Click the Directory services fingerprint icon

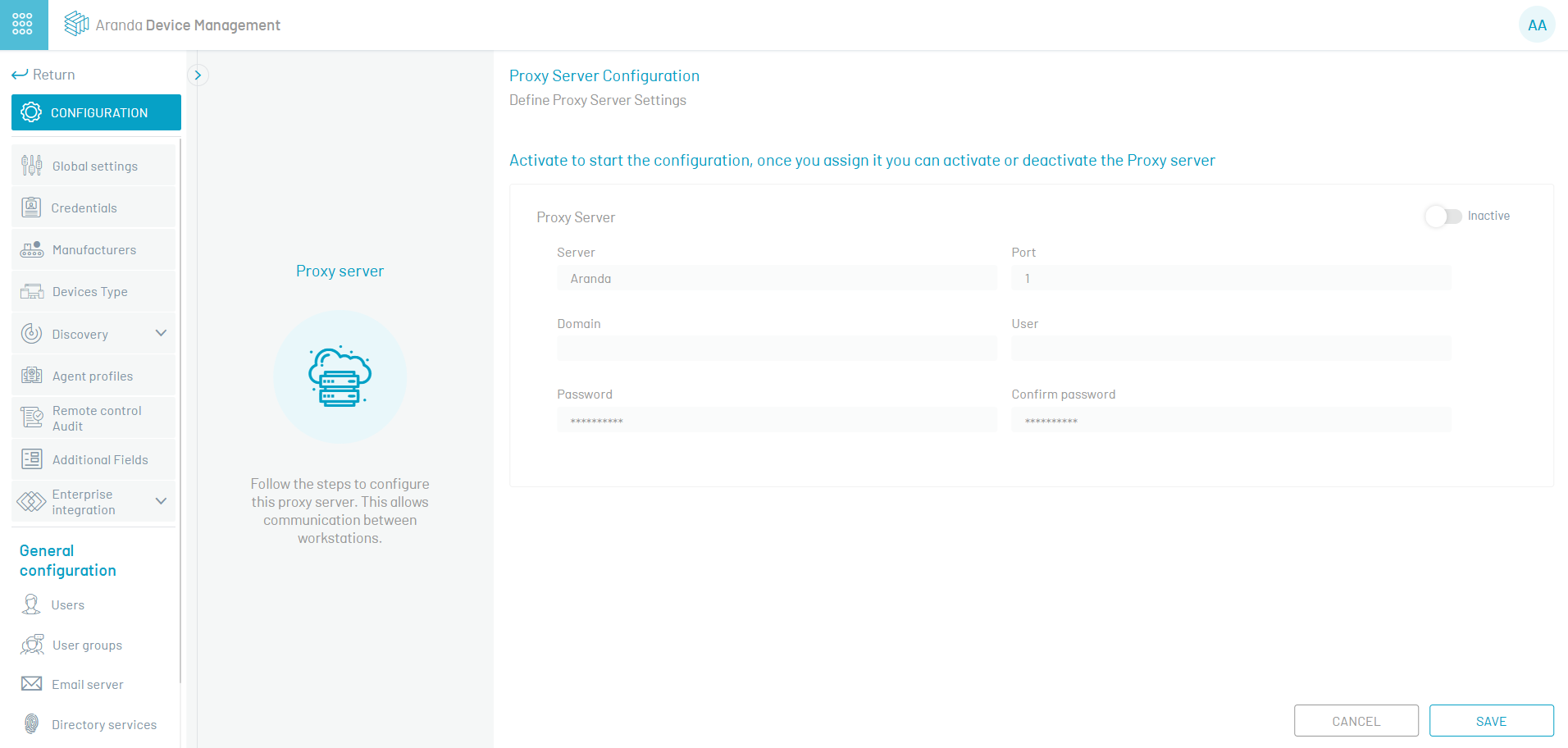pos(31,723)
